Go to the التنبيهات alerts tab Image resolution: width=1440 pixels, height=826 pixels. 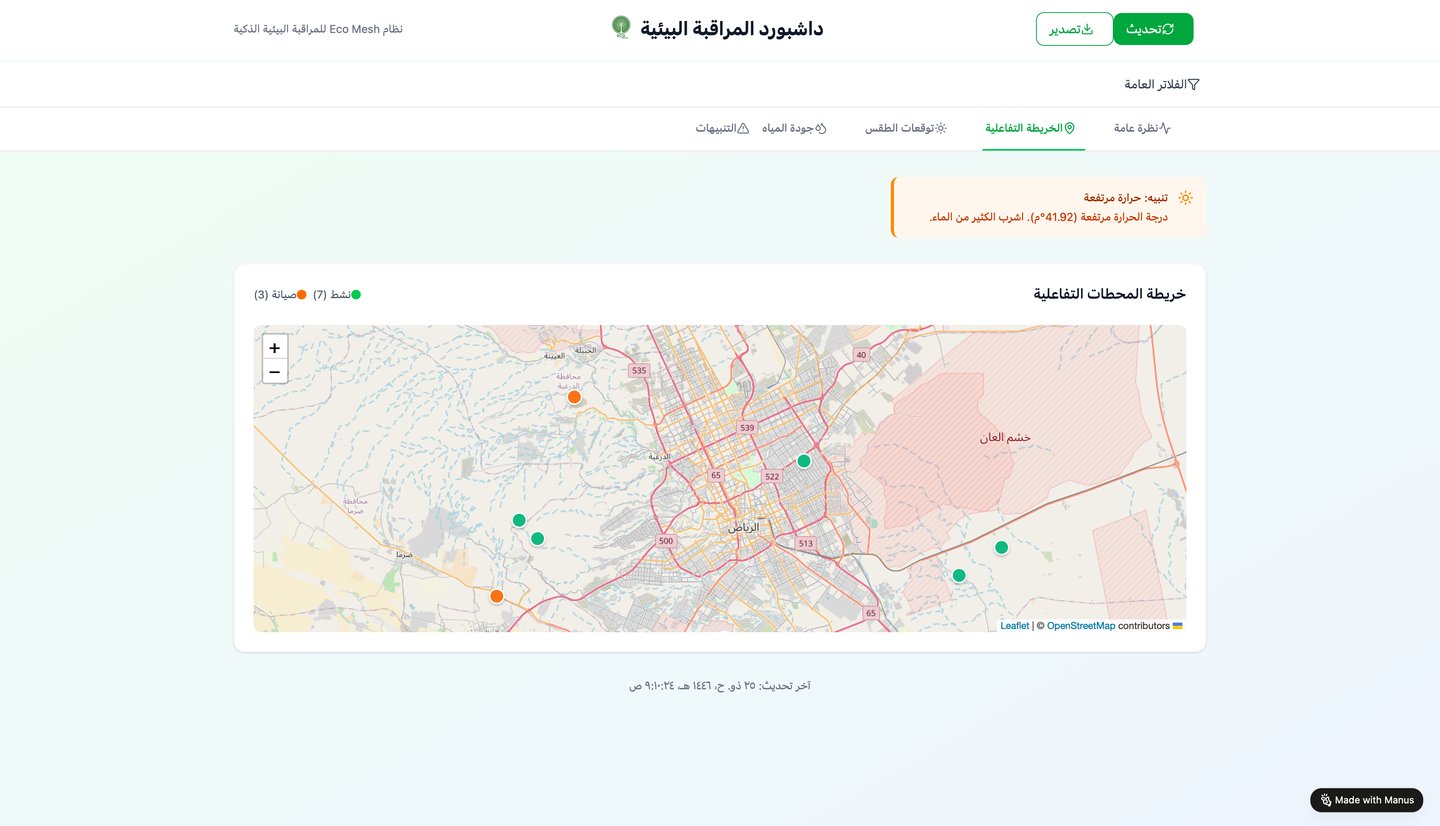(x=722, y=128)
